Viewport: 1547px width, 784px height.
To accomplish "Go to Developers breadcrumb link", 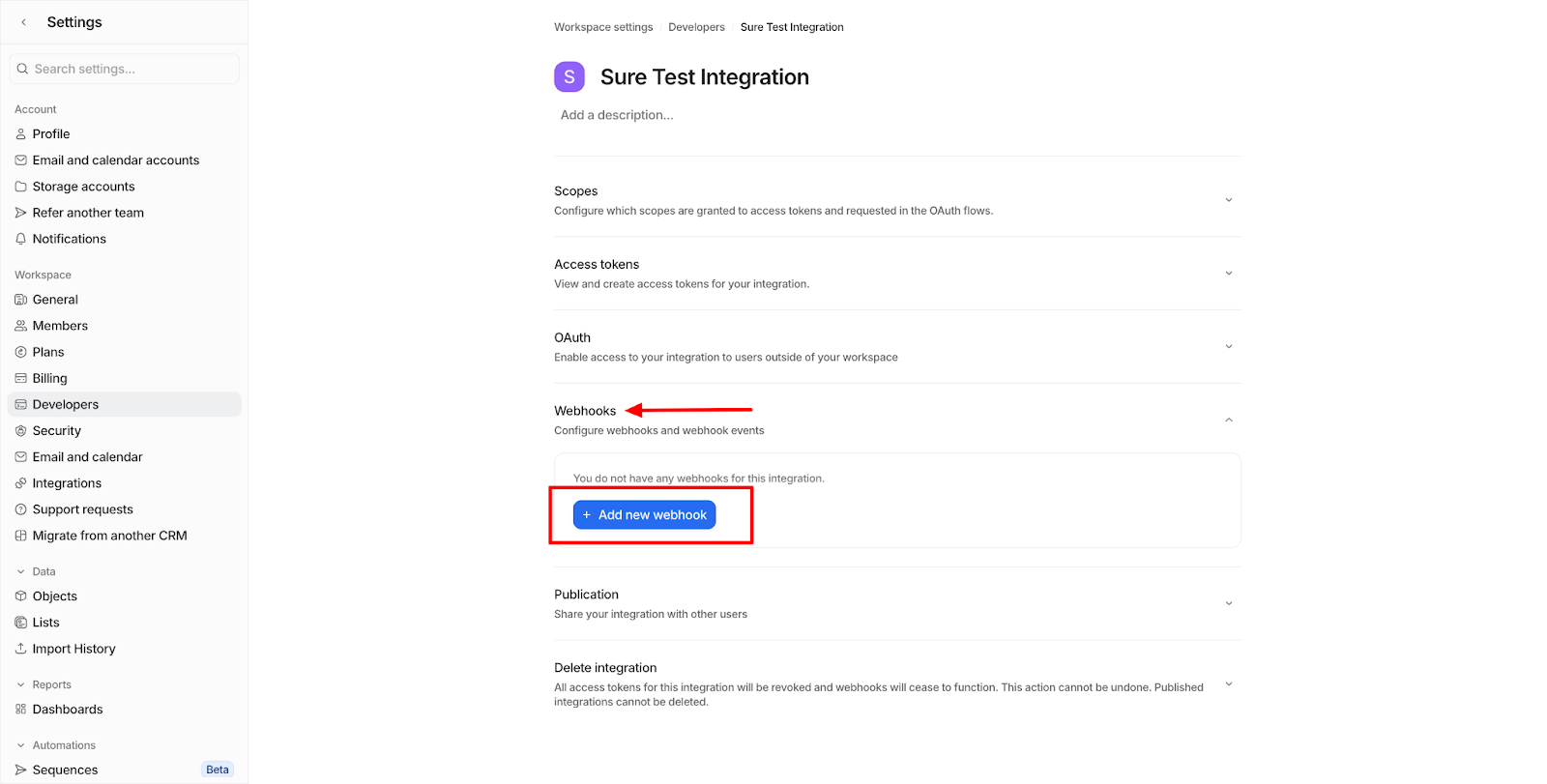I will tap(696, 27).
